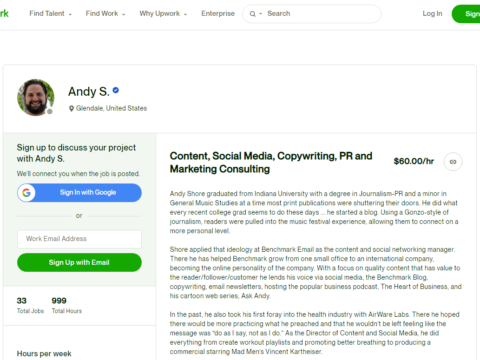Click Sign Up with Email button
This screenshot has height=360, width=480.
tap(79, 262)
